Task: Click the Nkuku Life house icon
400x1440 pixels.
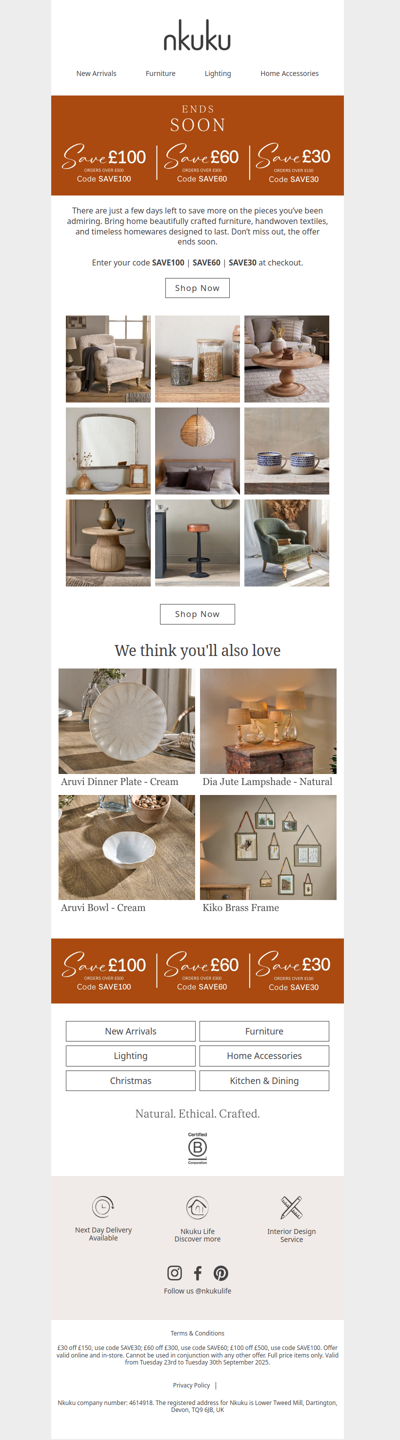Action: click(x=197, y=1207)
